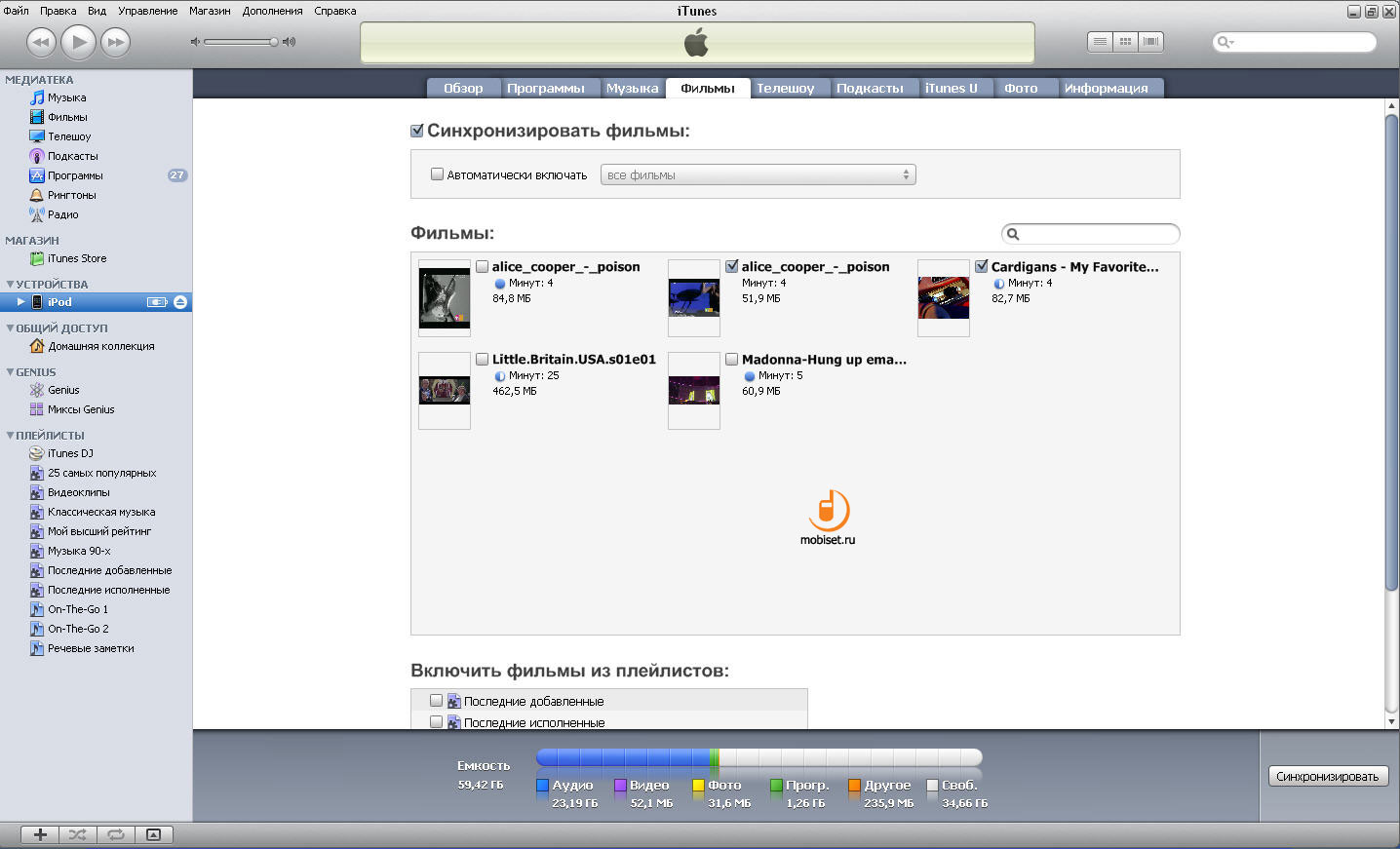Click the add playlist plus button
Image resolution: width=1400 pixels, height=849 pixels.
(40, 834)
